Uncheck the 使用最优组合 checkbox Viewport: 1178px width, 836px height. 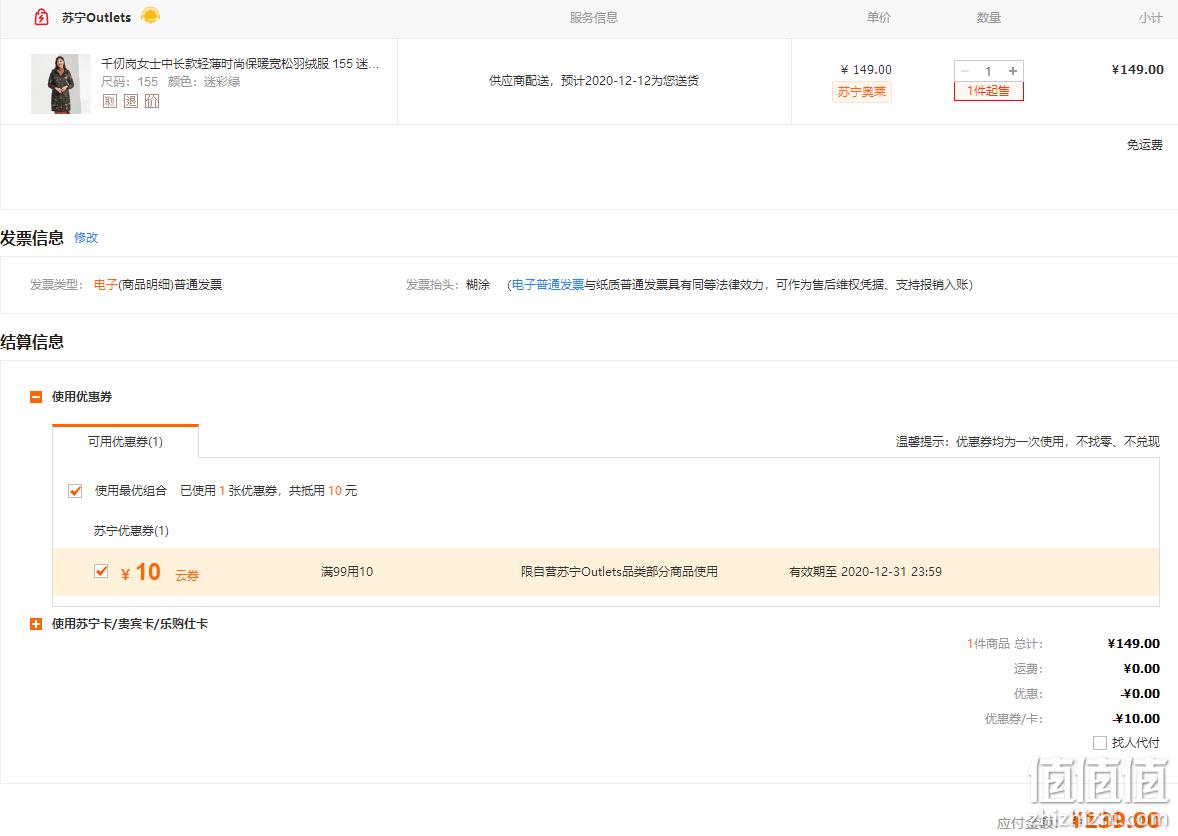click(75, 491)
